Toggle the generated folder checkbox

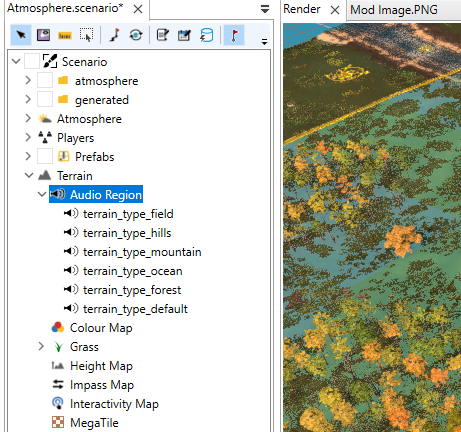(45, 100)
